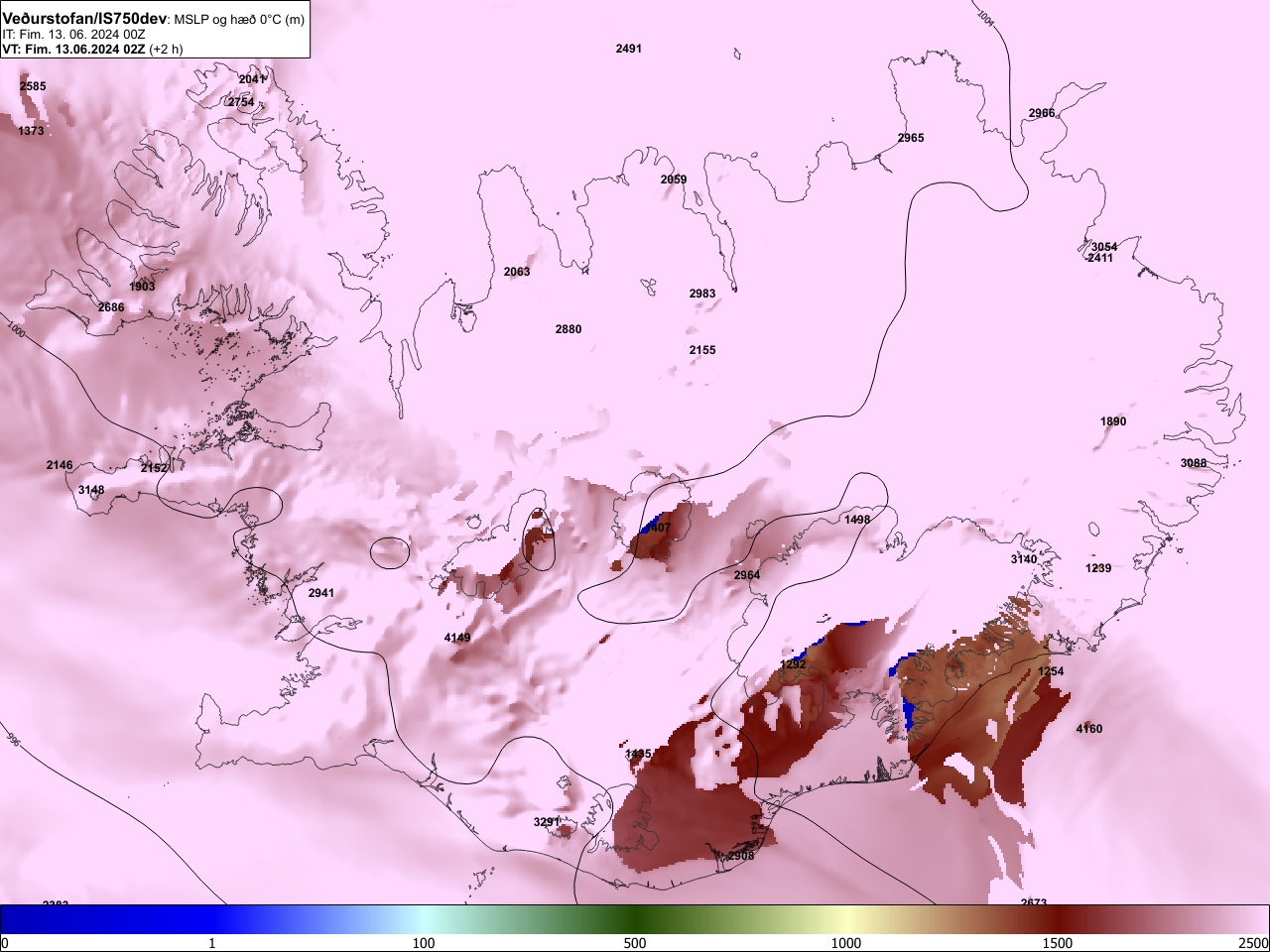This screenshot has height=952, width=1270.
Task: Pick the dark green segment of the color bar
Action: tap(635, 919)
